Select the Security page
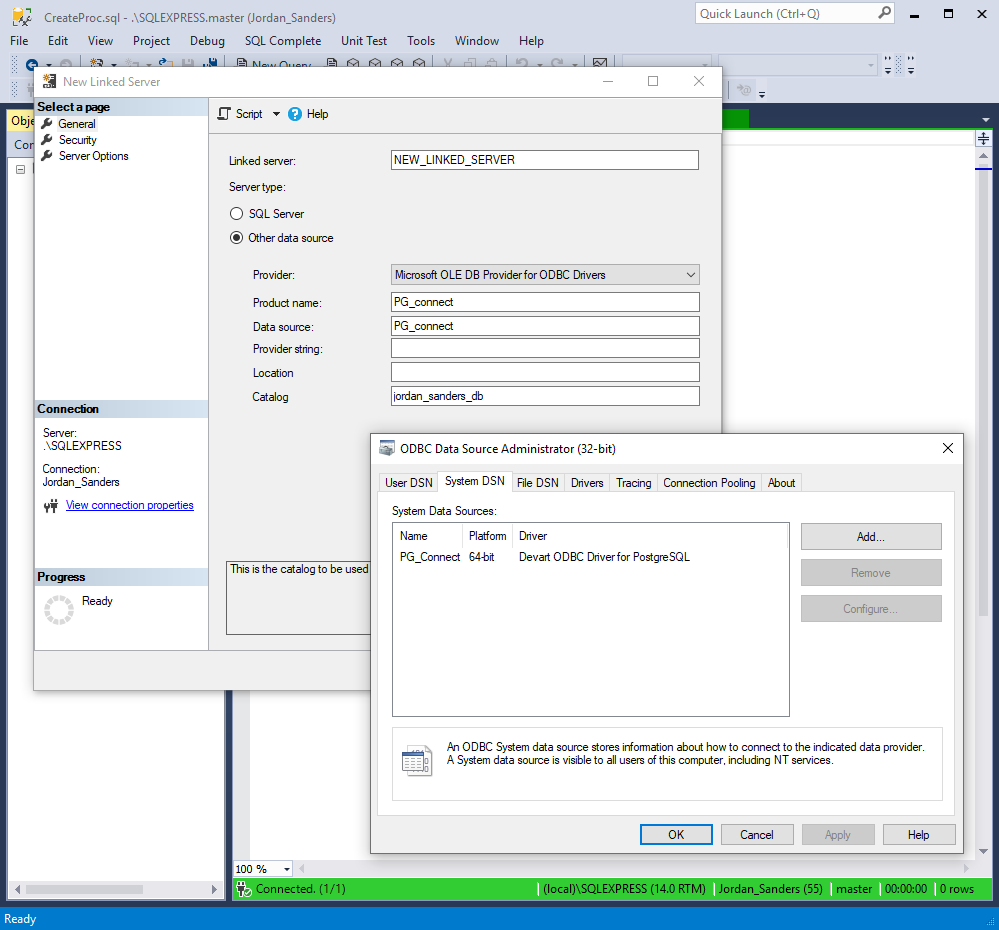Viewport: 999px width, 930px height. 78,140
